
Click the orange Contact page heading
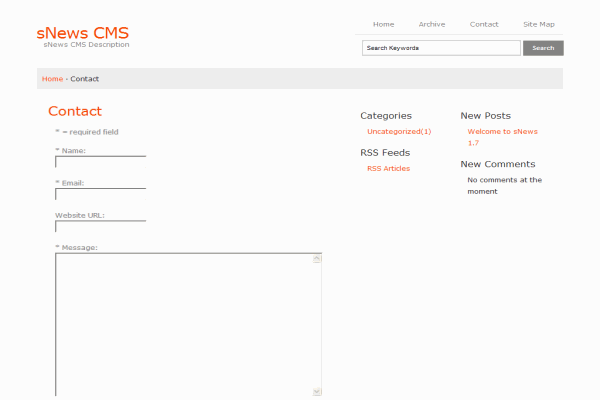click(x=75, y=111)
